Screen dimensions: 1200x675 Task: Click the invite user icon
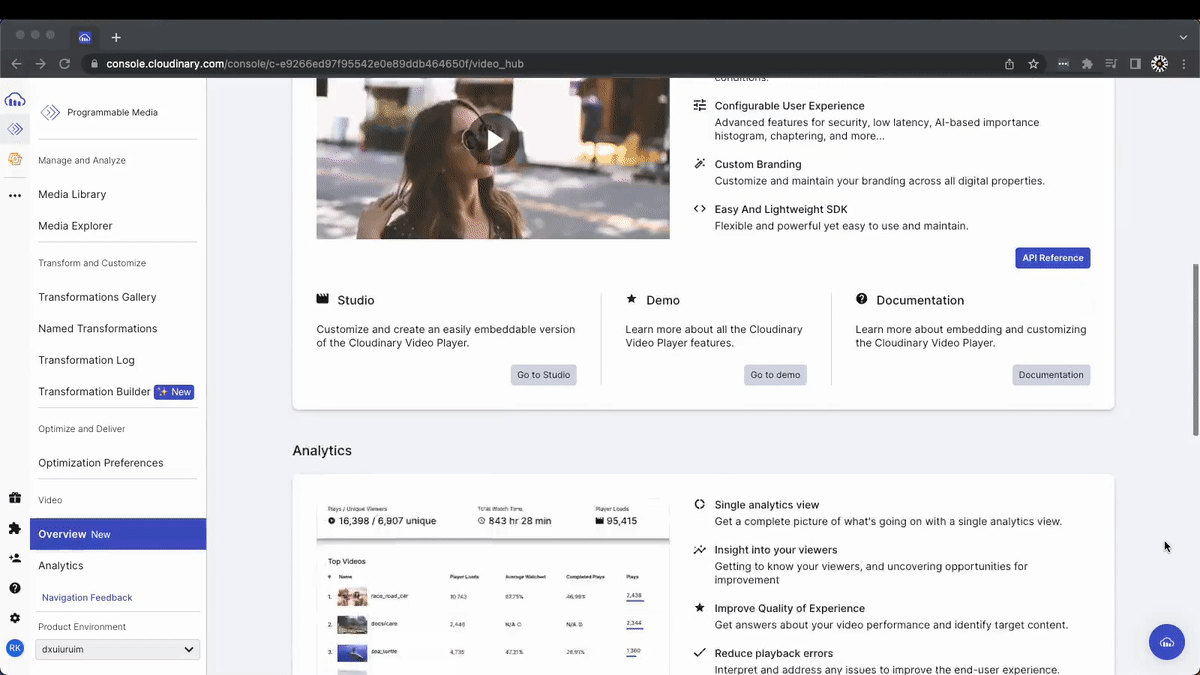pyautogui.click(x=15, y=558)
